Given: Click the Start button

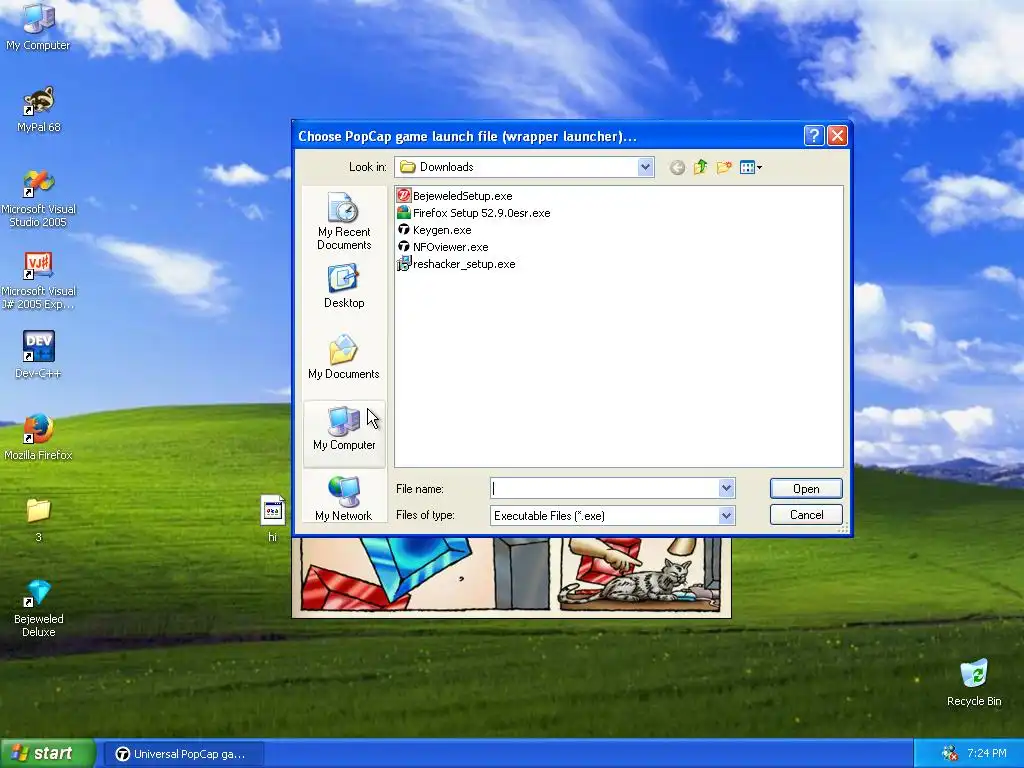Looking at the screenshot, I should [47, 754].
